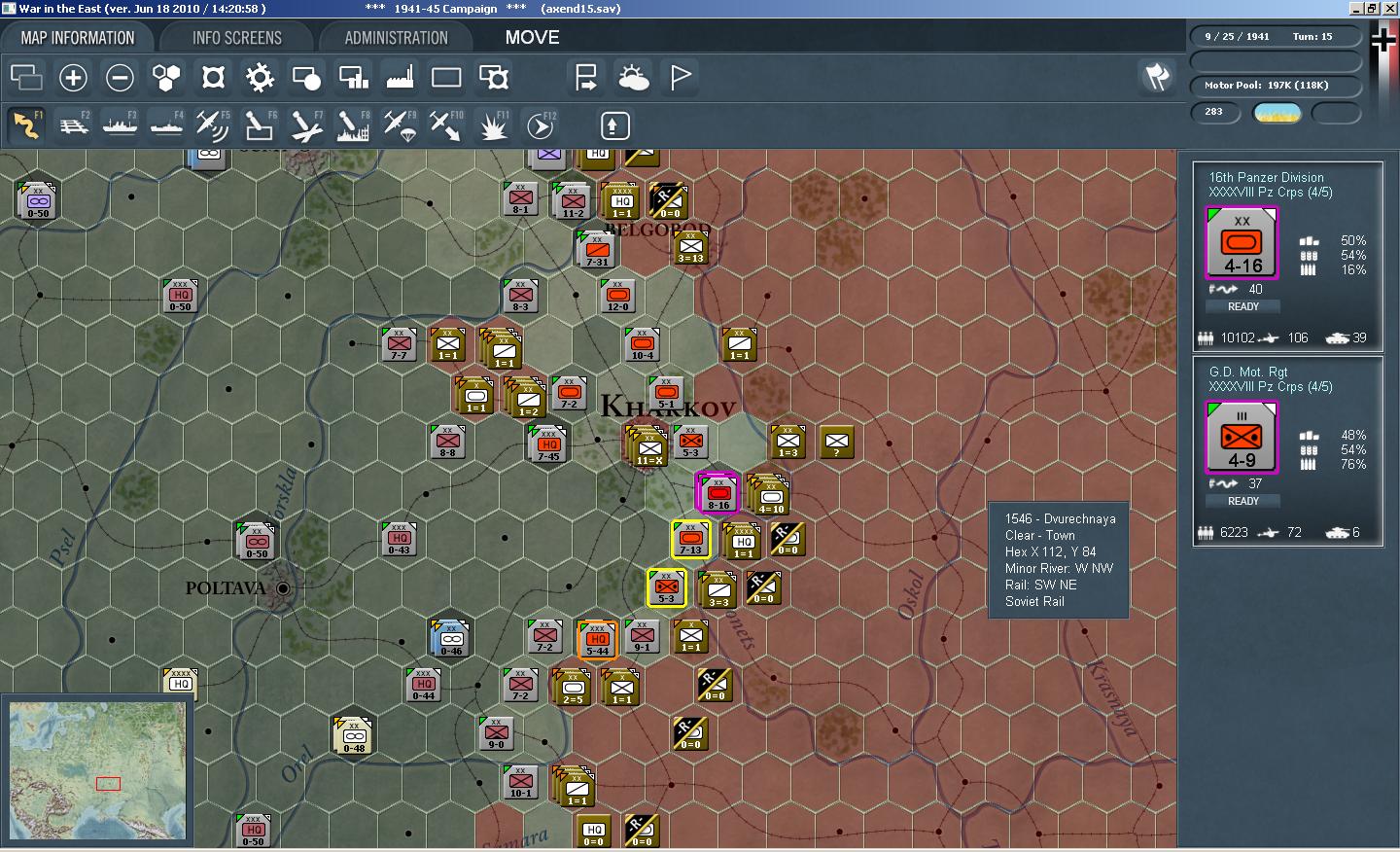Select the HQ 0-43 unit on map
The height and width of the screenshot is (852, 1400).
tap(400, 539)
